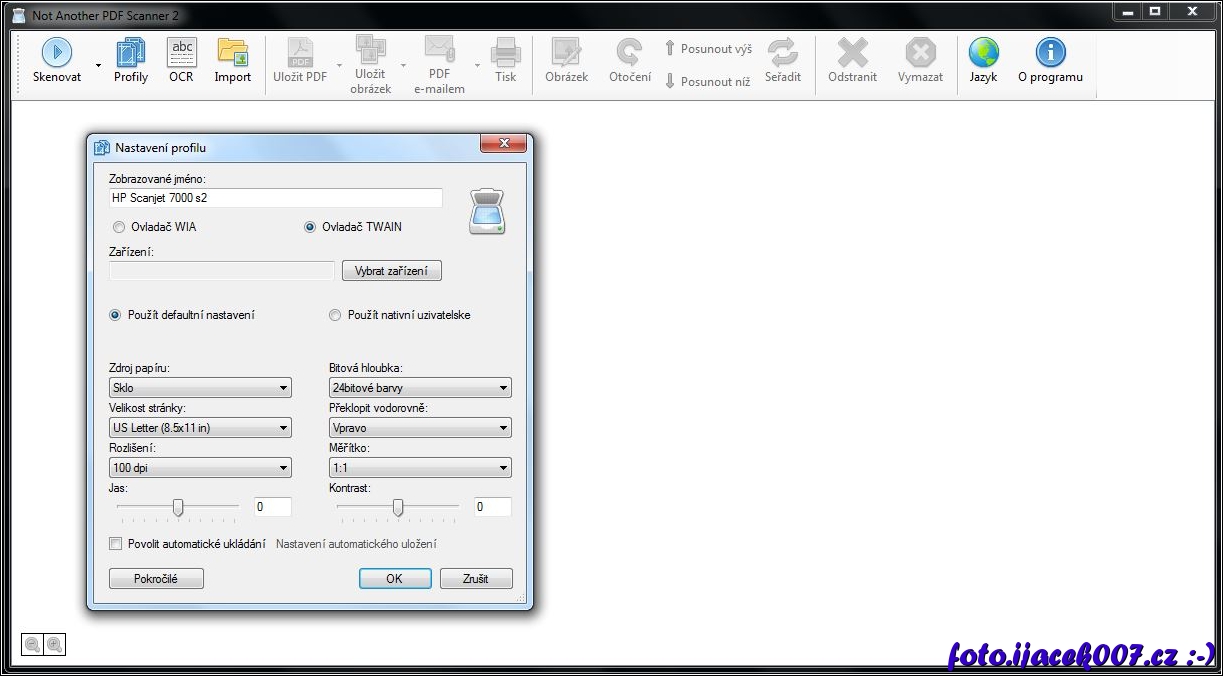Click the Jas brightness slider handle

click(x=178, y=508)
